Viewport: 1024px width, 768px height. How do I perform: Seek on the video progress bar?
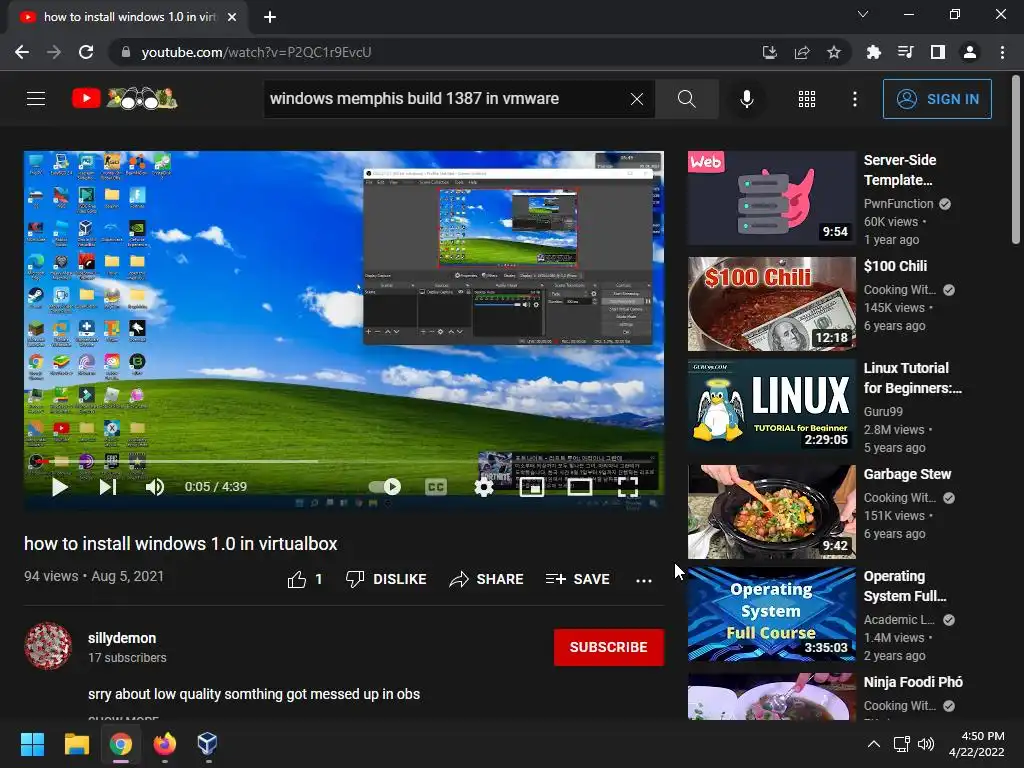344,461
